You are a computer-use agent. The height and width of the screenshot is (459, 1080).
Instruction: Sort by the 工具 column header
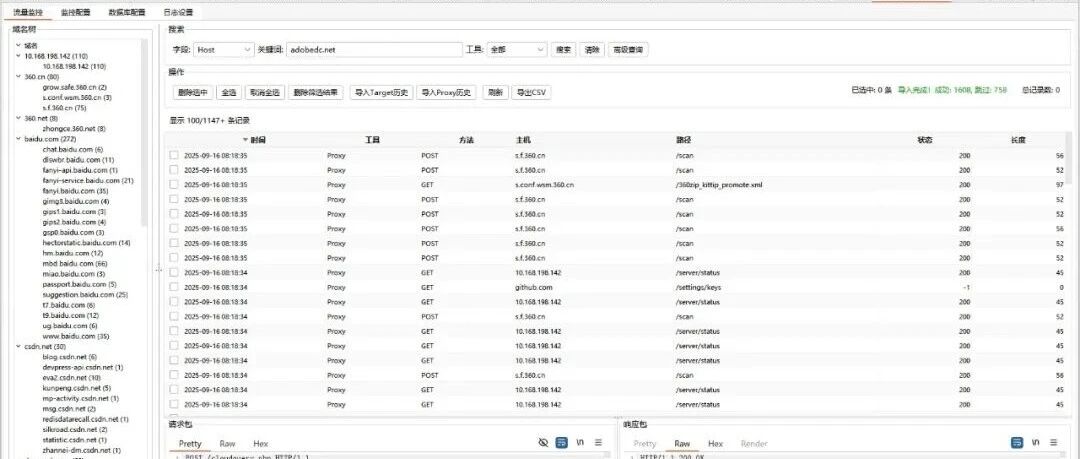pyautogui.click(x=372, y=140)
